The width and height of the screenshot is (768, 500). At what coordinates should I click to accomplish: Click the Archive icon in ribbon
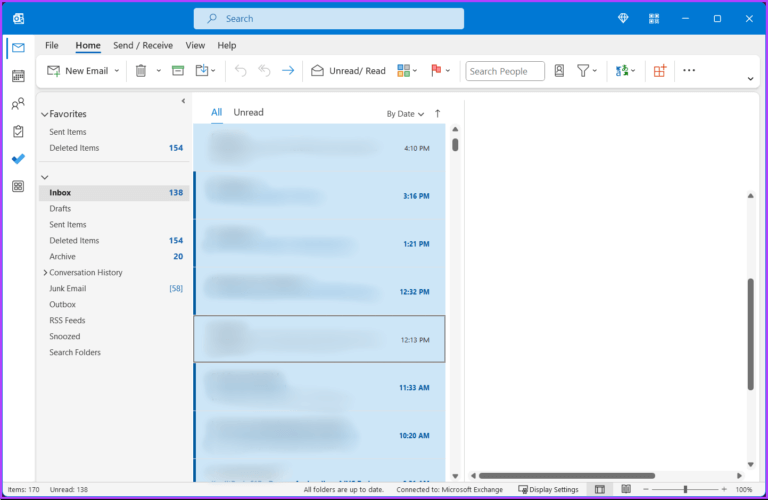click(x=178, y=71)
